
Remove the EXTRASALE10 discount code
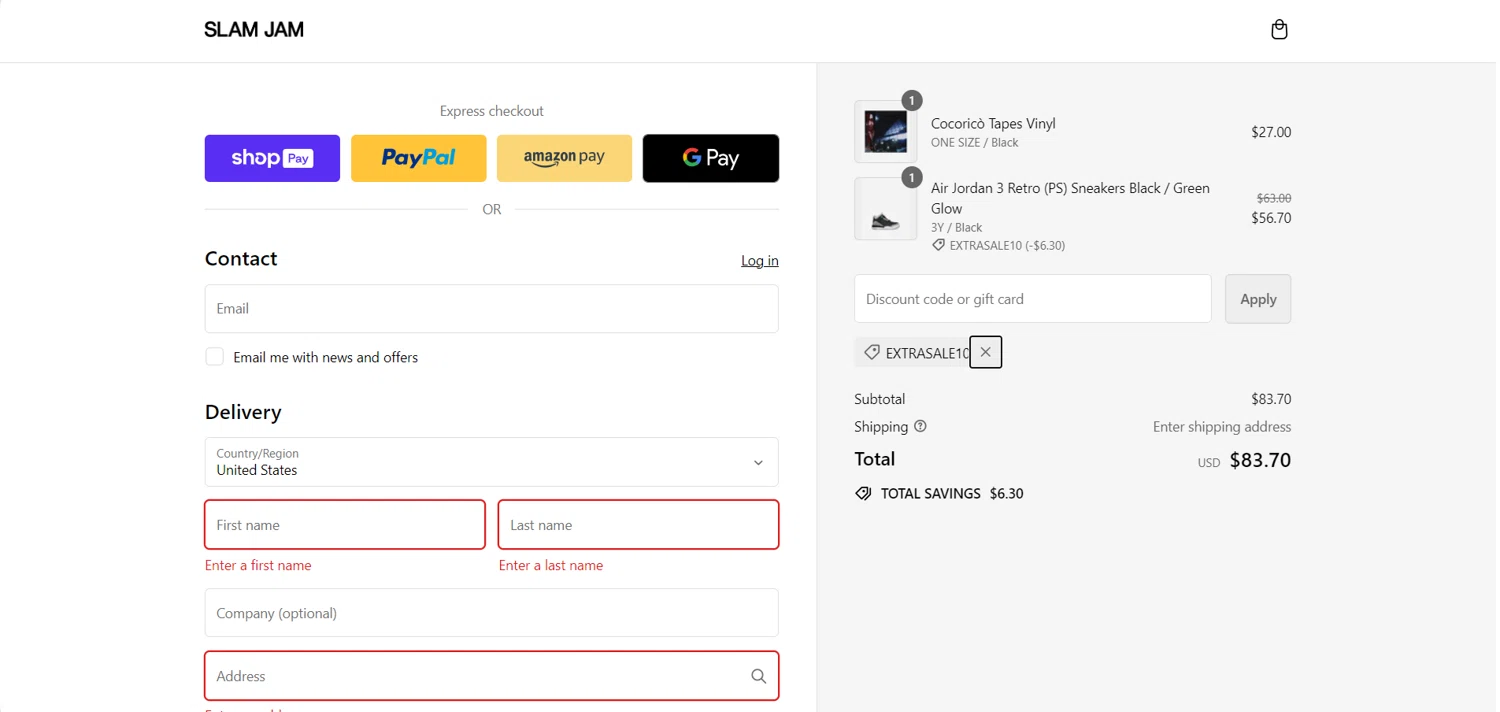[x=985, y=352]
